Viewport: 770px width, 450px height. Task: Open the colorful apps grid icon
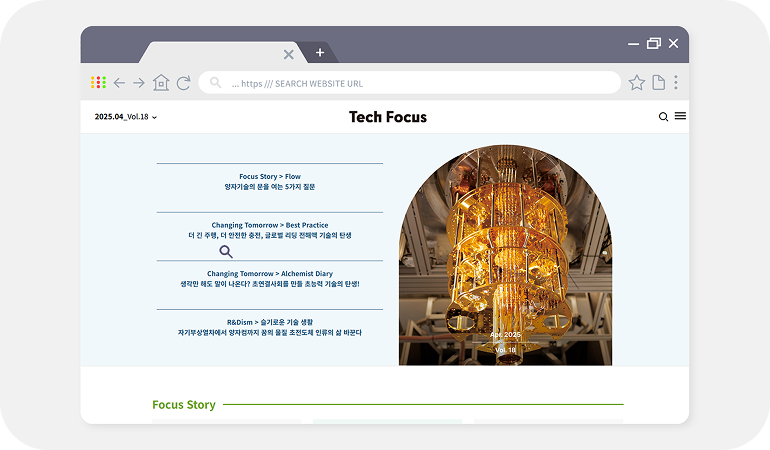pos(98,83)
